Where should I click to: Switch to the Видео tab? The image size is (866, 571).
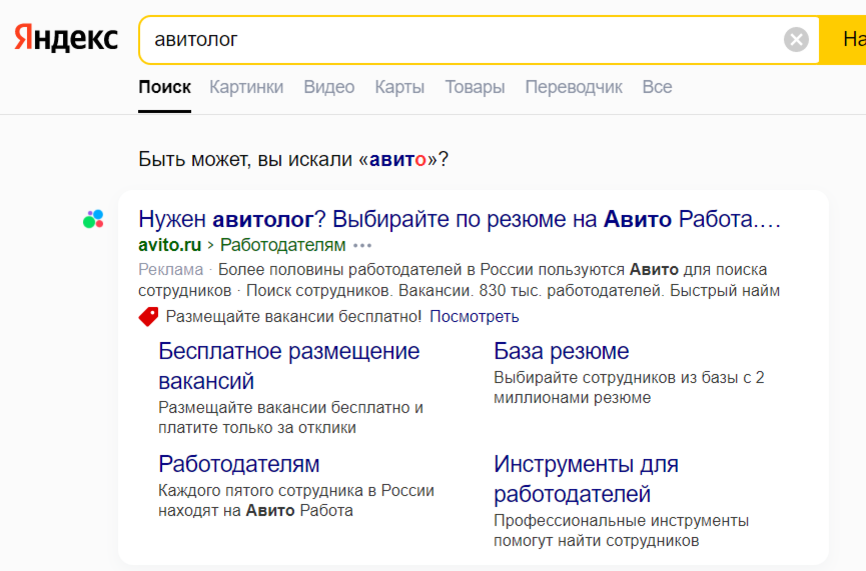(x=329, y=87)
